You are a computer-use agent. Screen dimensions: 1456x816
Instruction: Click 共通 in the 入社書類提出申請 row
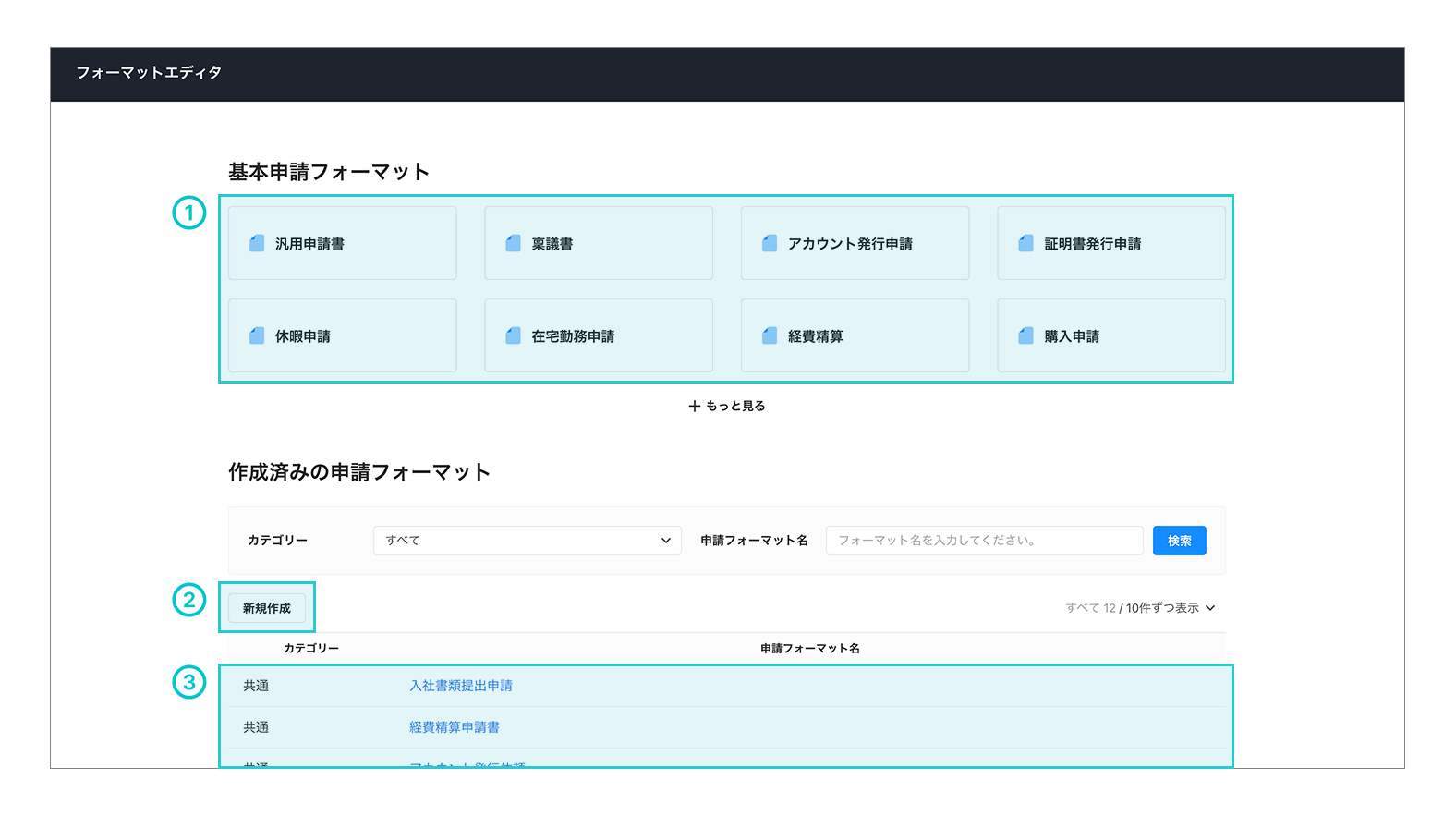coord(256,686)
